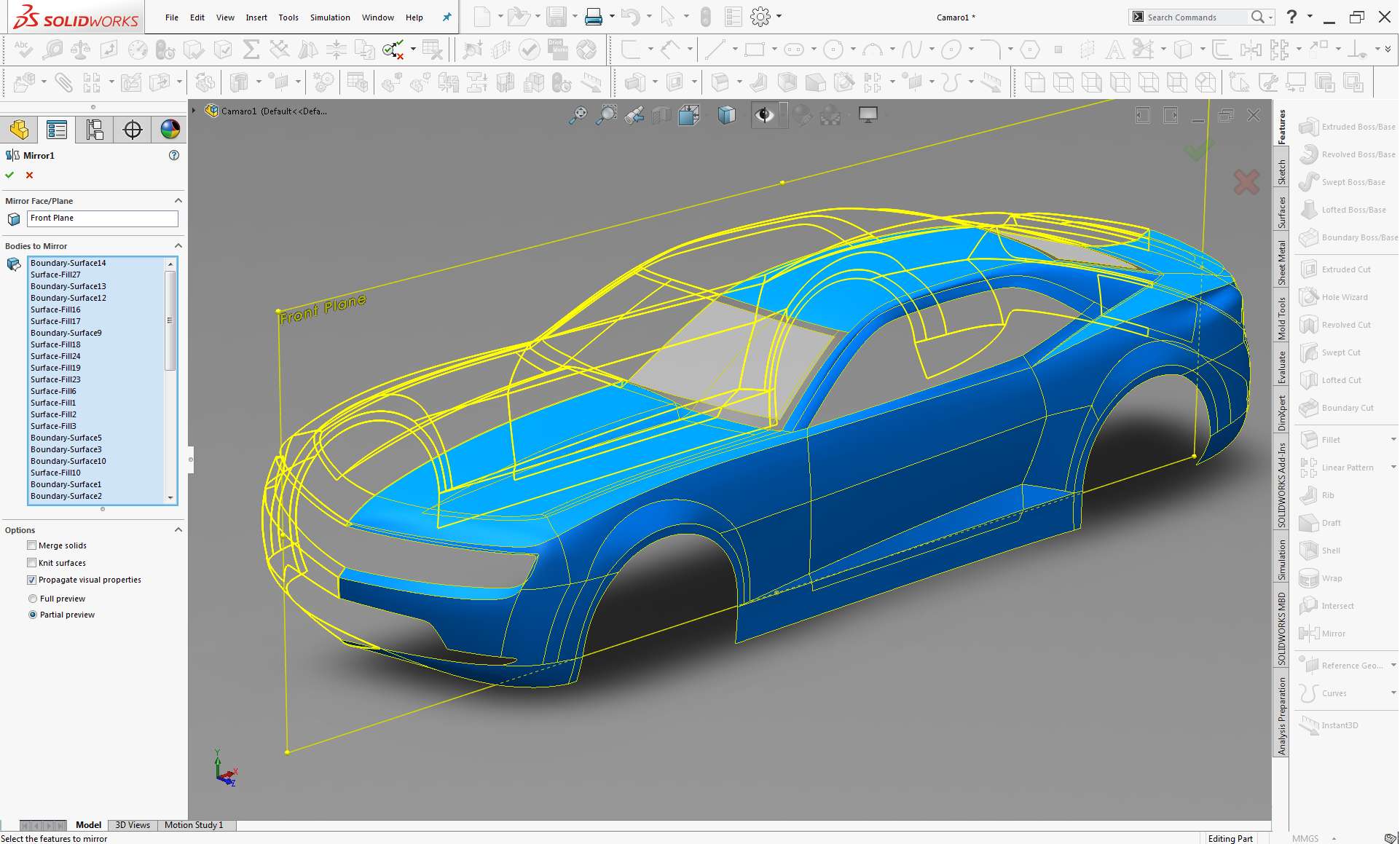This screenshot has height=844, width=1400.
Task: Open the DimXpertManager crosshair tab
Action: pyautogui.click(x=133, y=130)
